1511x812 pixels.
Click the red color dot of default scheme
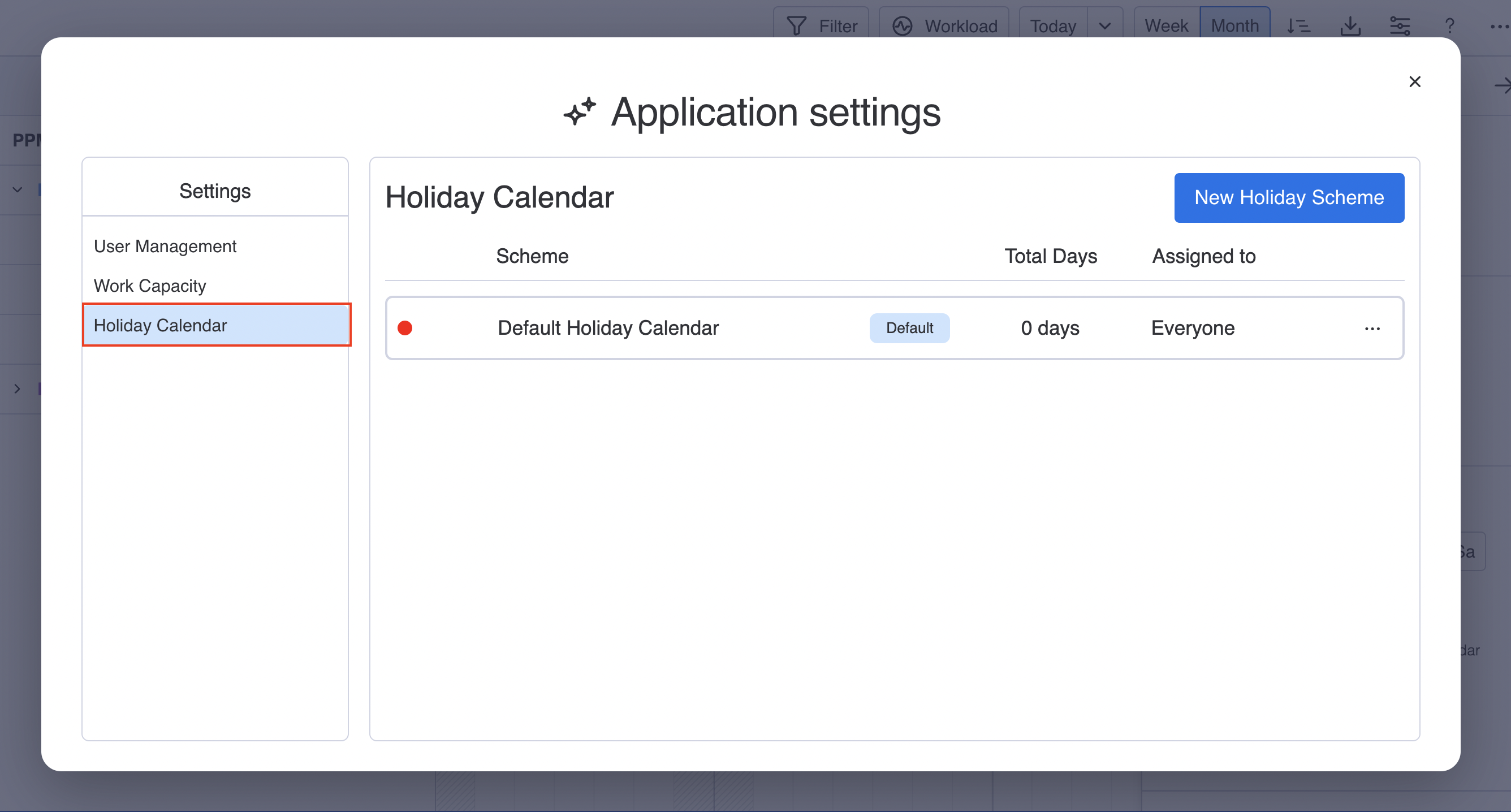pyautogui.click(x=405, y=328)
